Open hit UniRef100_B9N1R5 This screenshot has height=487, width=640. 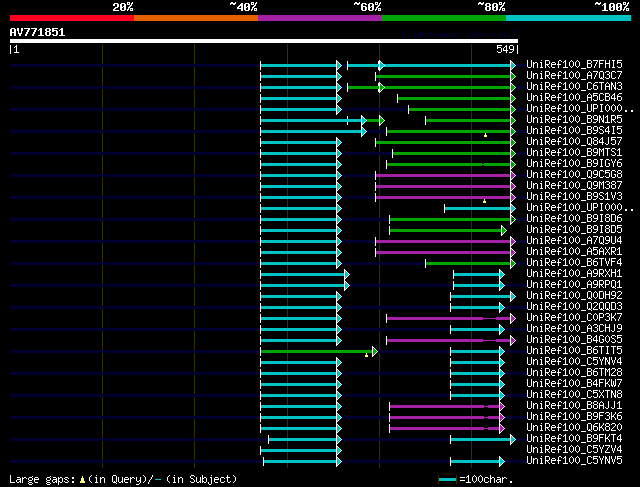(x=574, y=119)
